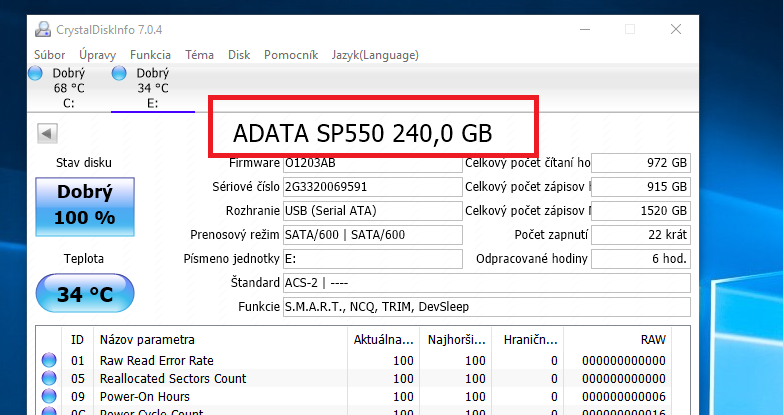
Task: Open the Téma menu
Action: [x=199, y=55]
